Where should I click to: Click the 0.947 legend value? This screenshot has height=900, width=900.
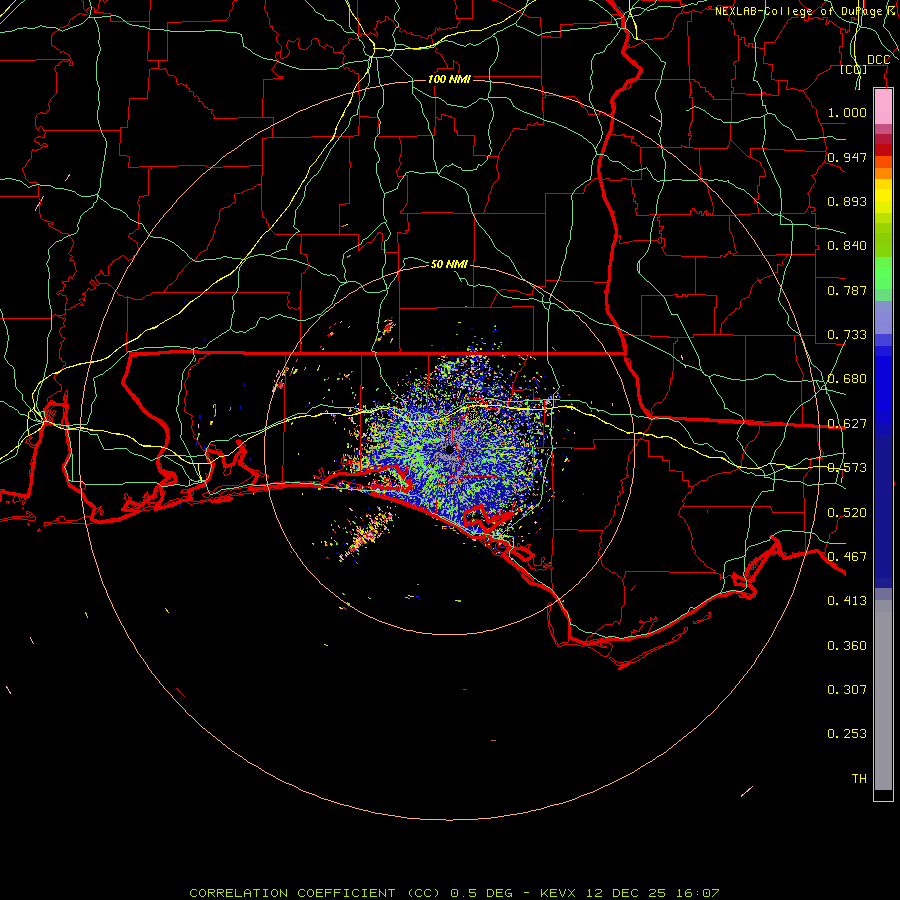[x=847, y=157]
